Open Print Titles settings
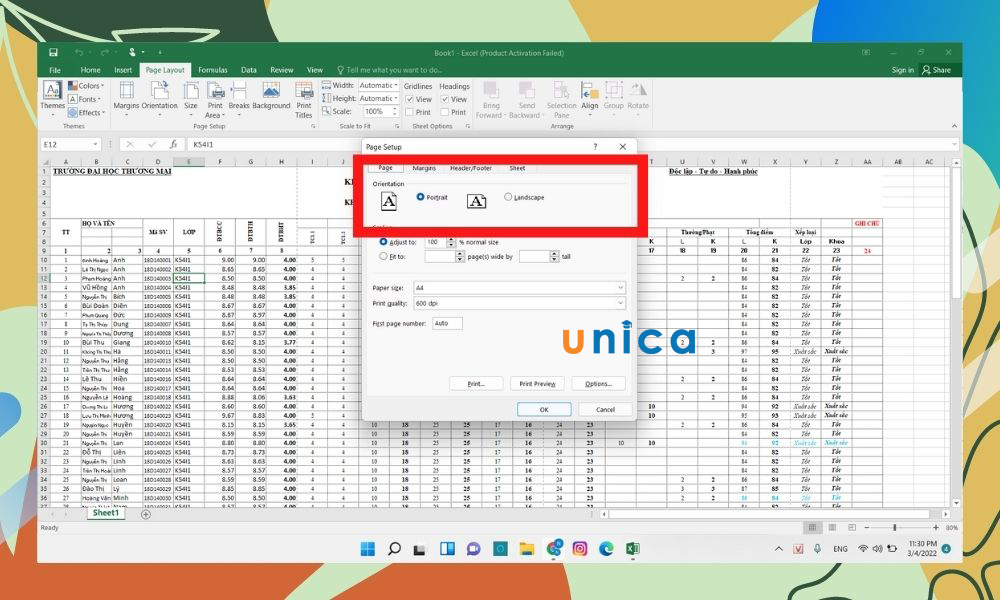 304,99
